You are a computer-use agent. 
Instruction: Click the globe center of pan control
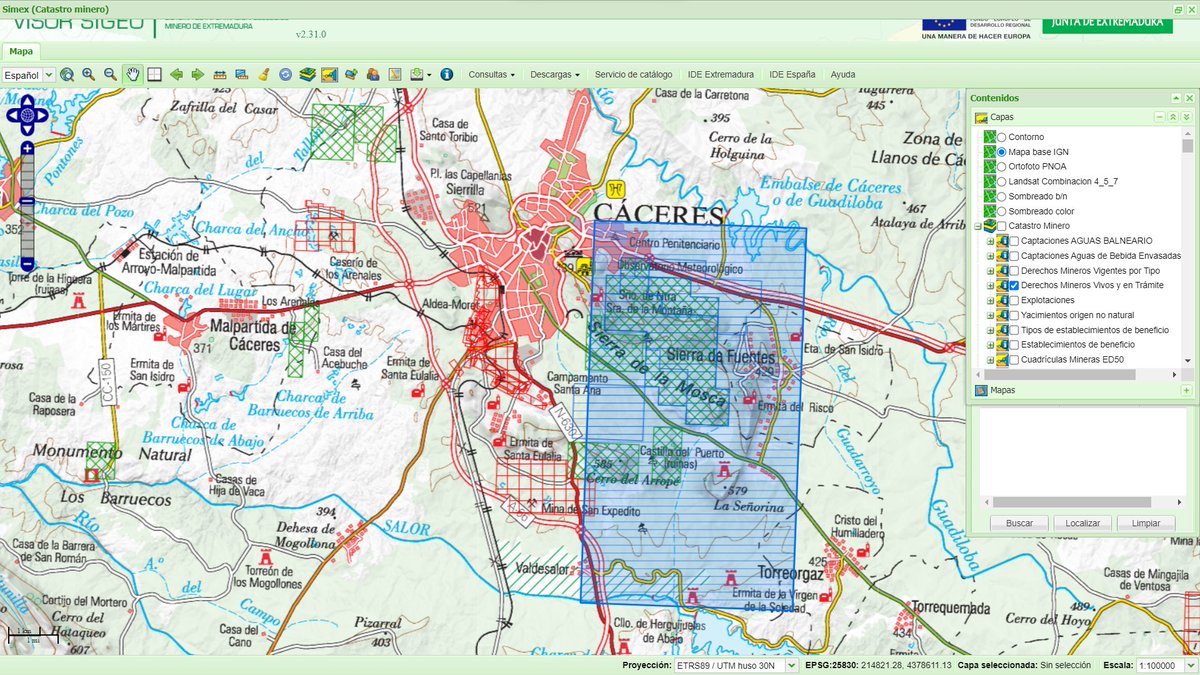[x=27, y=115]
